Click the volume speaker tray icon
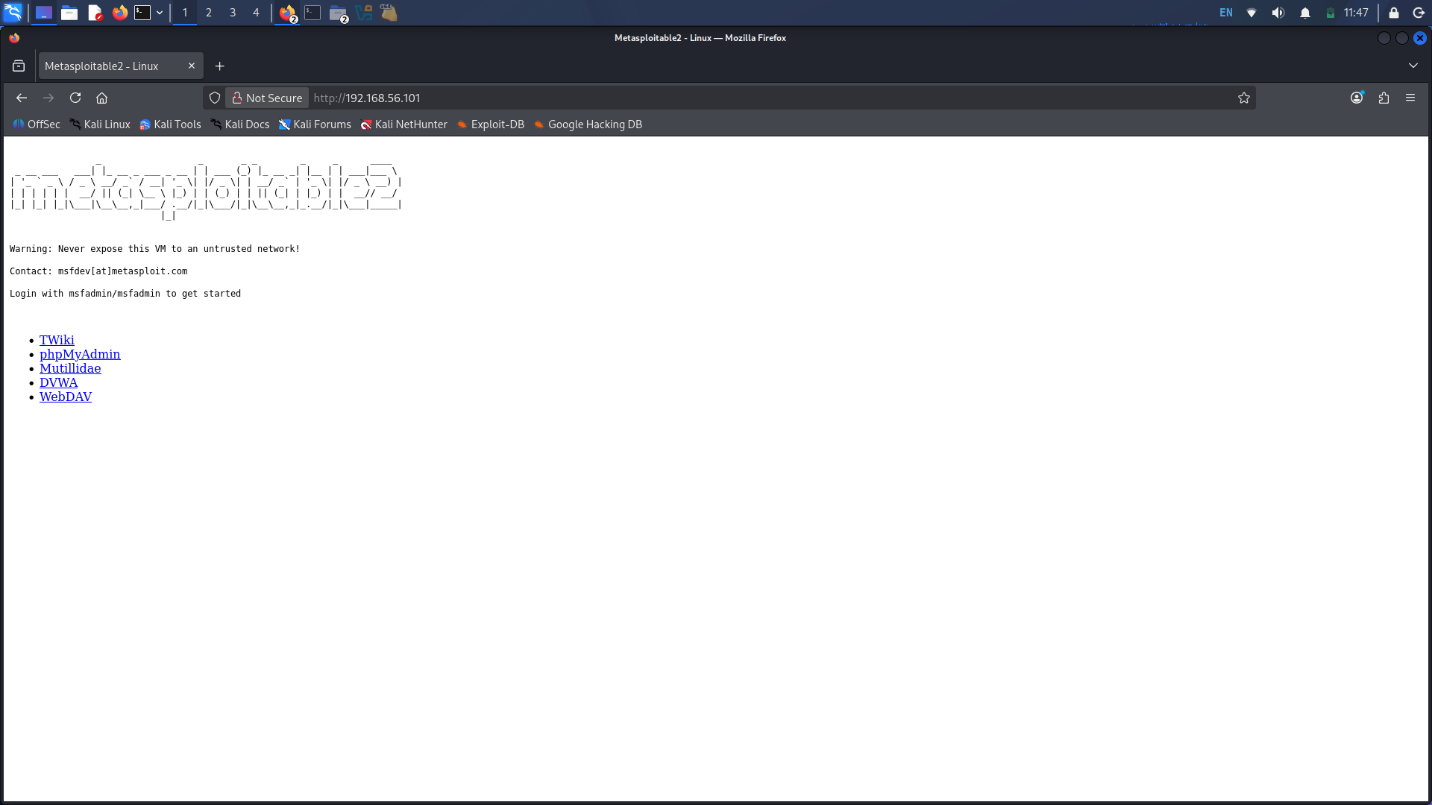 click(1278, 13)
